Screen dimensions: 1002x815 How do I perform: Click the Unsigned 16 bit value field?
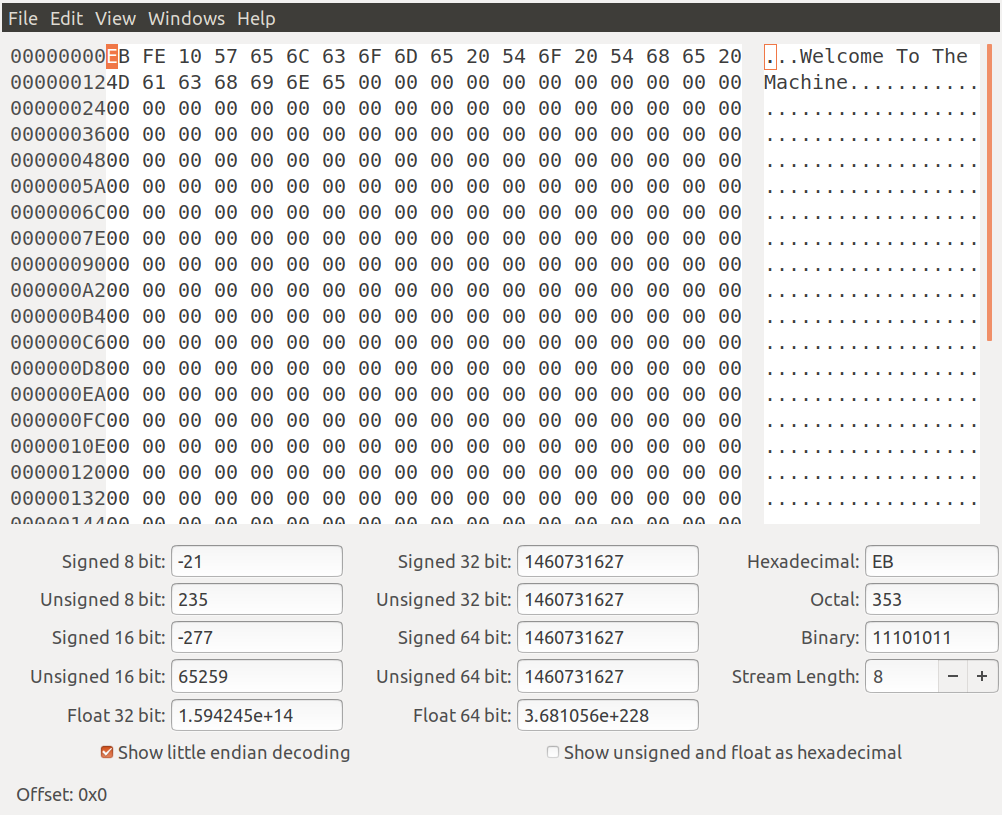coord(256,677)
